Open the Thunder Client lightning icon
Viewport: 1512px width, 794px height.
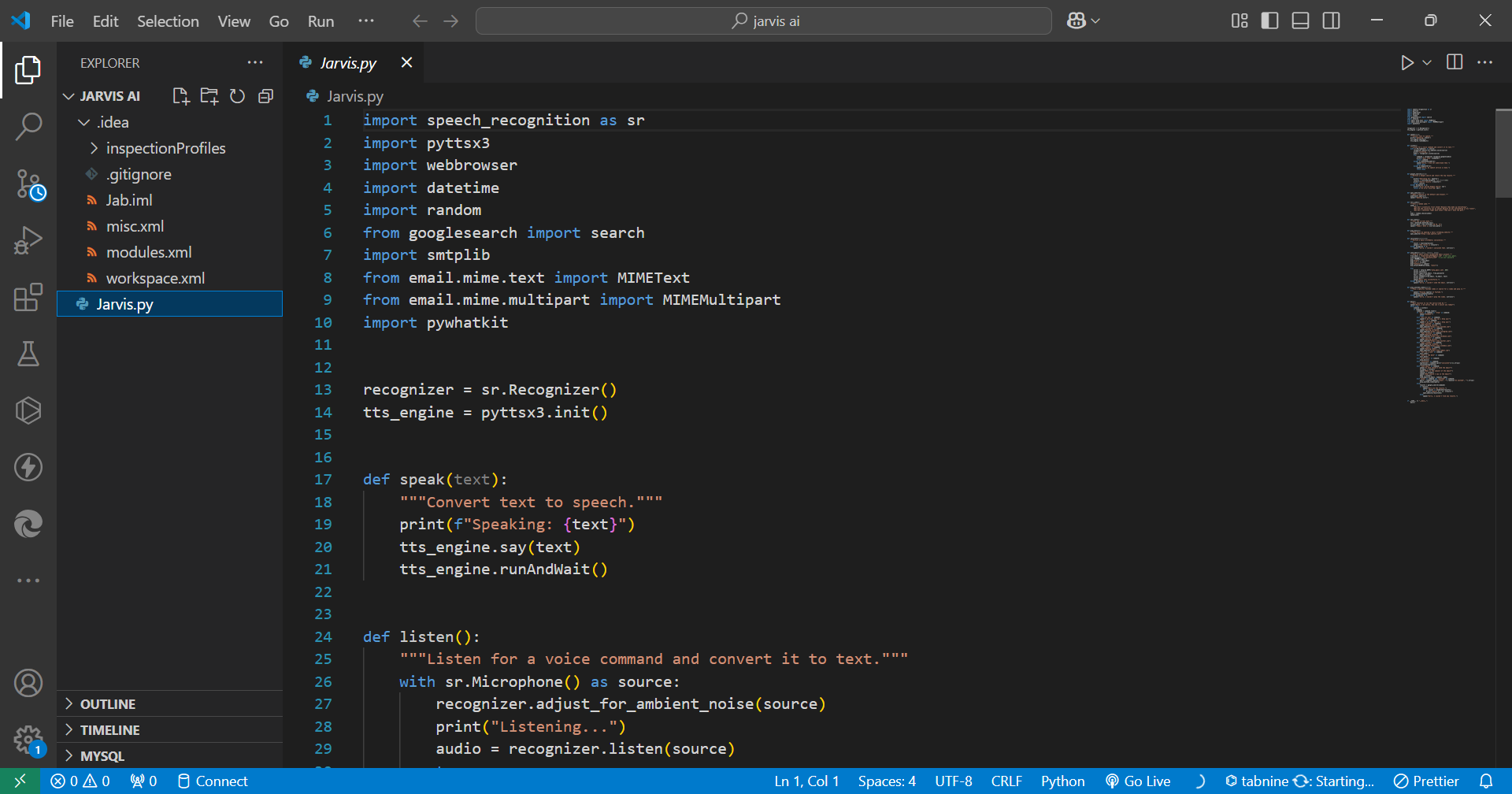28,467
